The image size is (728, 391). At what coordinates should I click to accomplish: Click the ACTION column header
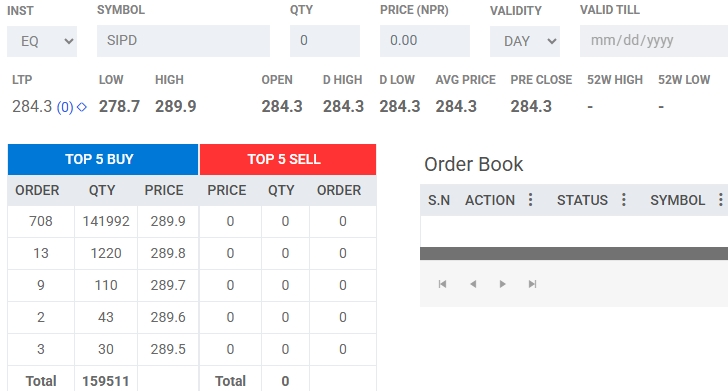pyautogui.click(x=490, y=200)
